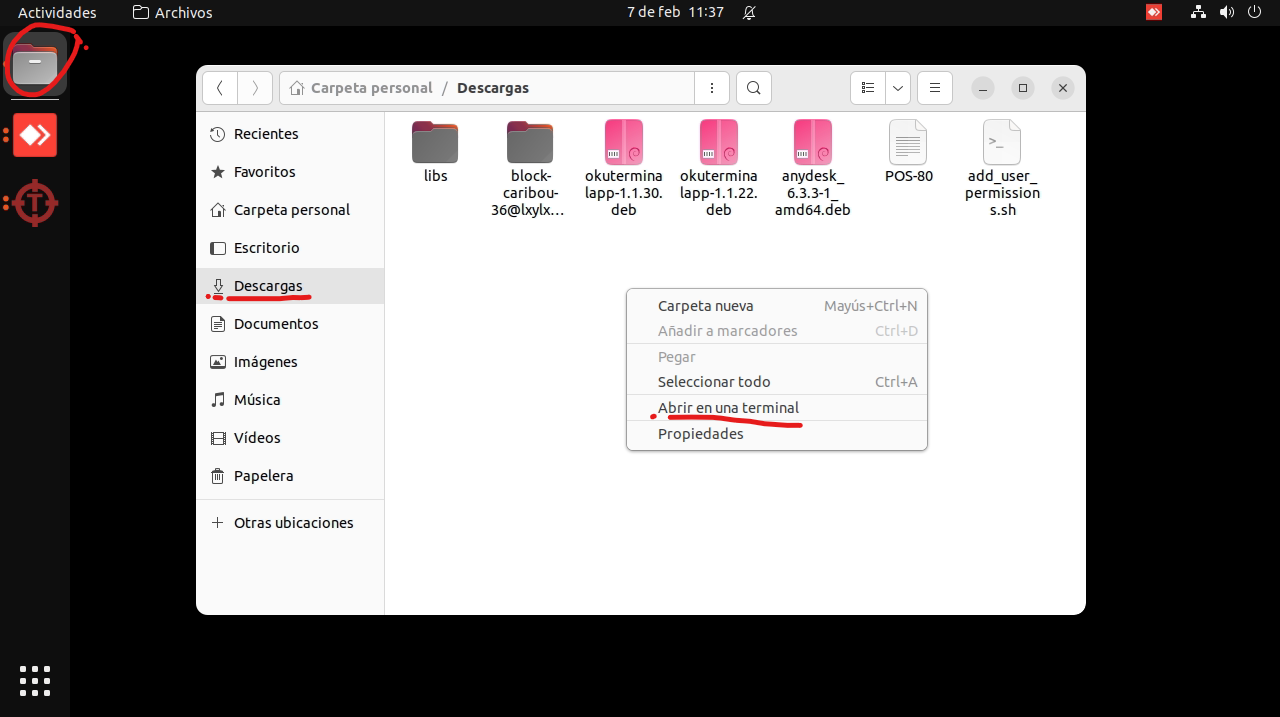Toggle list view layout button

coord(868,88)
